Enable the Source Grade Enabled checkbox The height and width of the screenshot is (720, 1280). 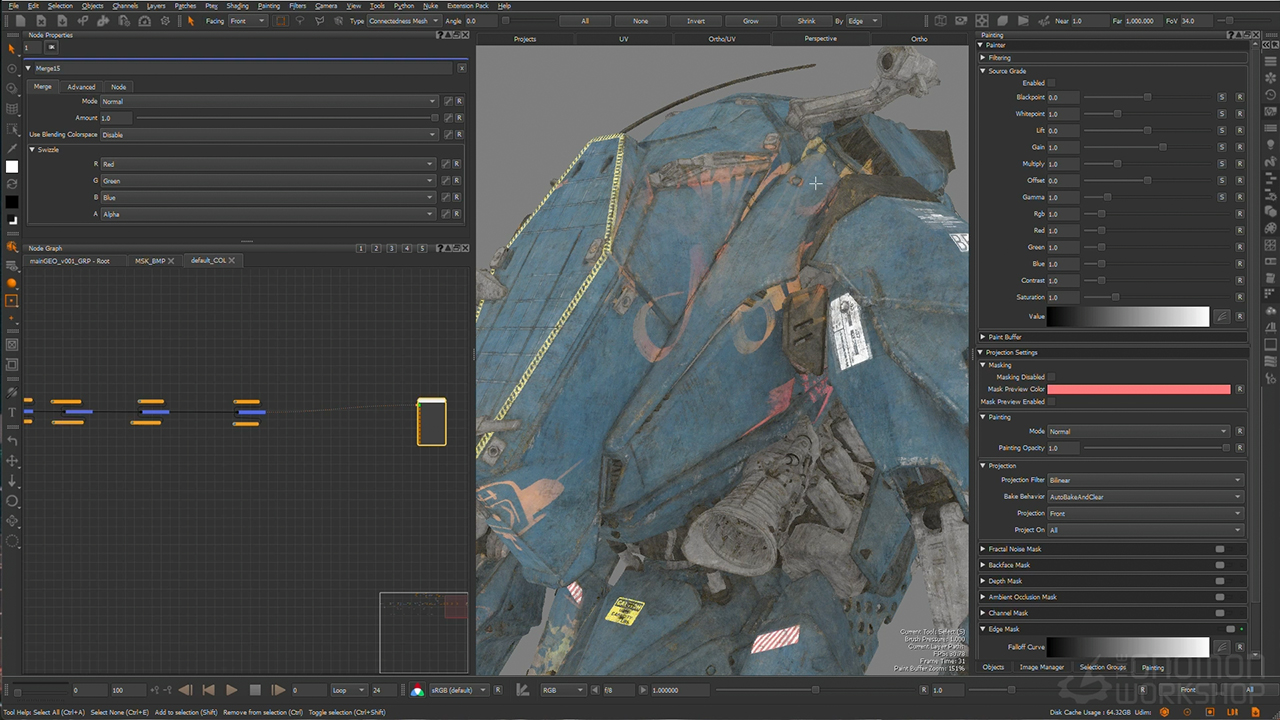pos(1051,83)
